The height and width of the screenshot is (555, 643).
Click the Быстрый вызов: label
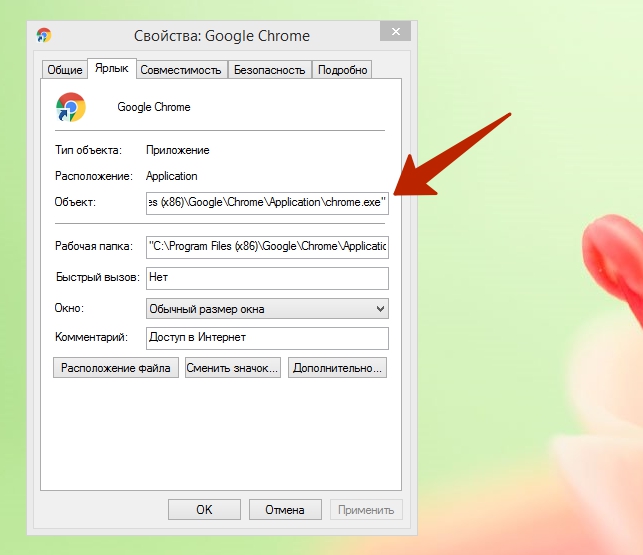98,277
